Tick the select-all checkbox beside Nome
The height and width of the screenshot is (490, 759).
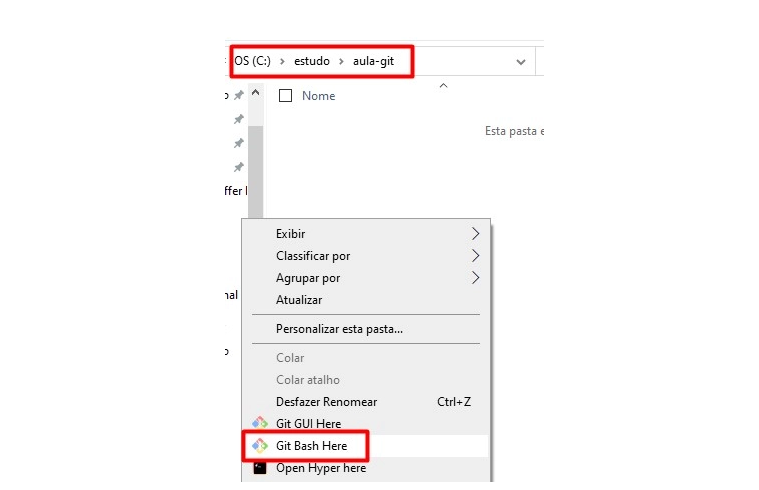coord(286,95)
